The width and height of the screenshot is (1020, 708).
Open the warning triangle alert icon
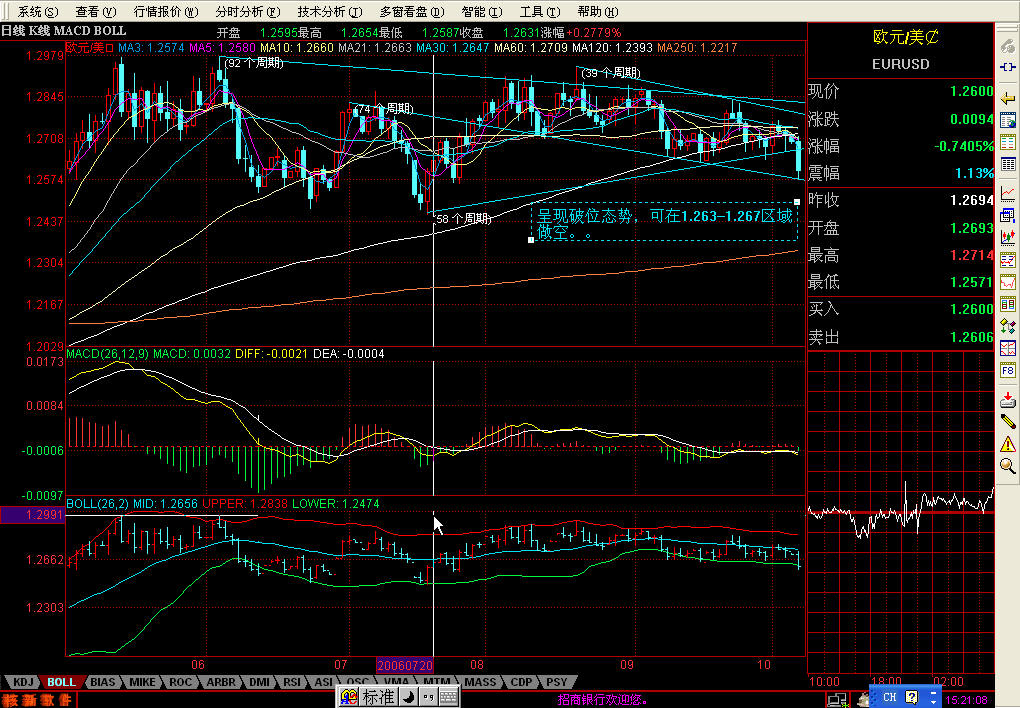tap(1008, 444)
